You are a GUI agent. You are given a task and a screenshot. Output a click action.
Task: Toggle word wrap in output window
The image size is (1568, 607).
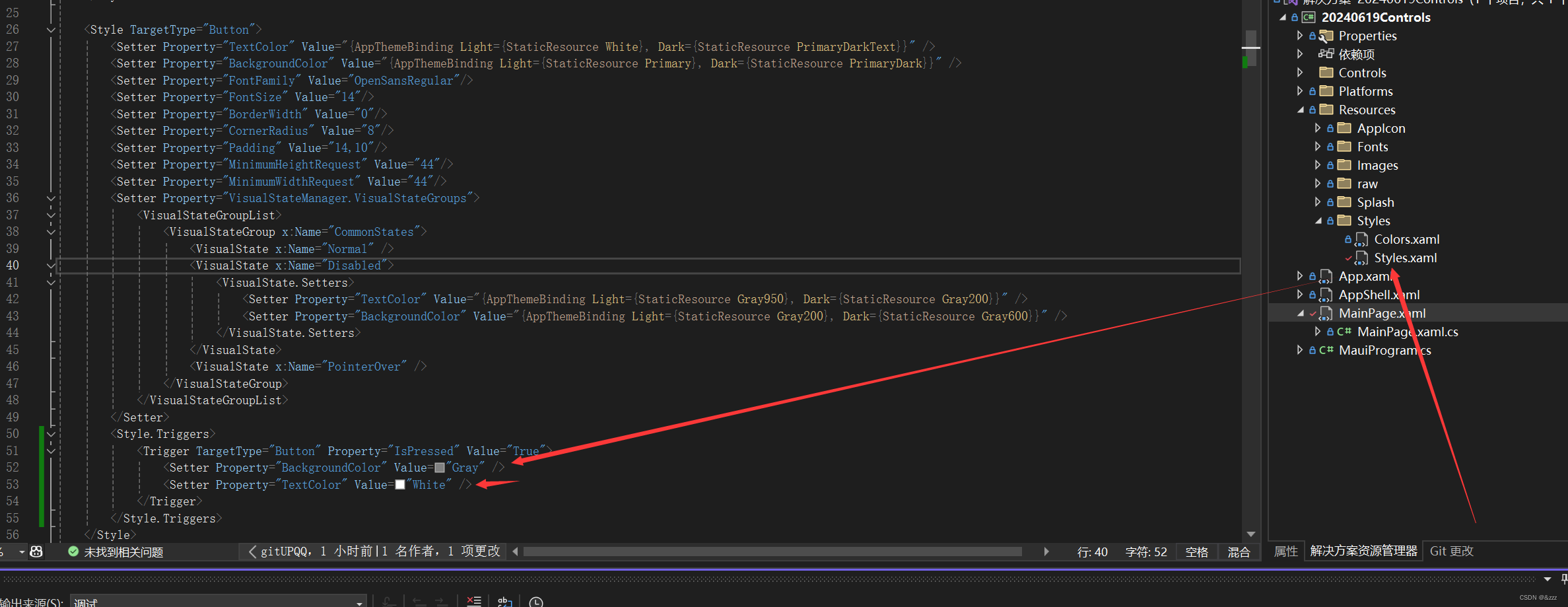coord(504,601)
